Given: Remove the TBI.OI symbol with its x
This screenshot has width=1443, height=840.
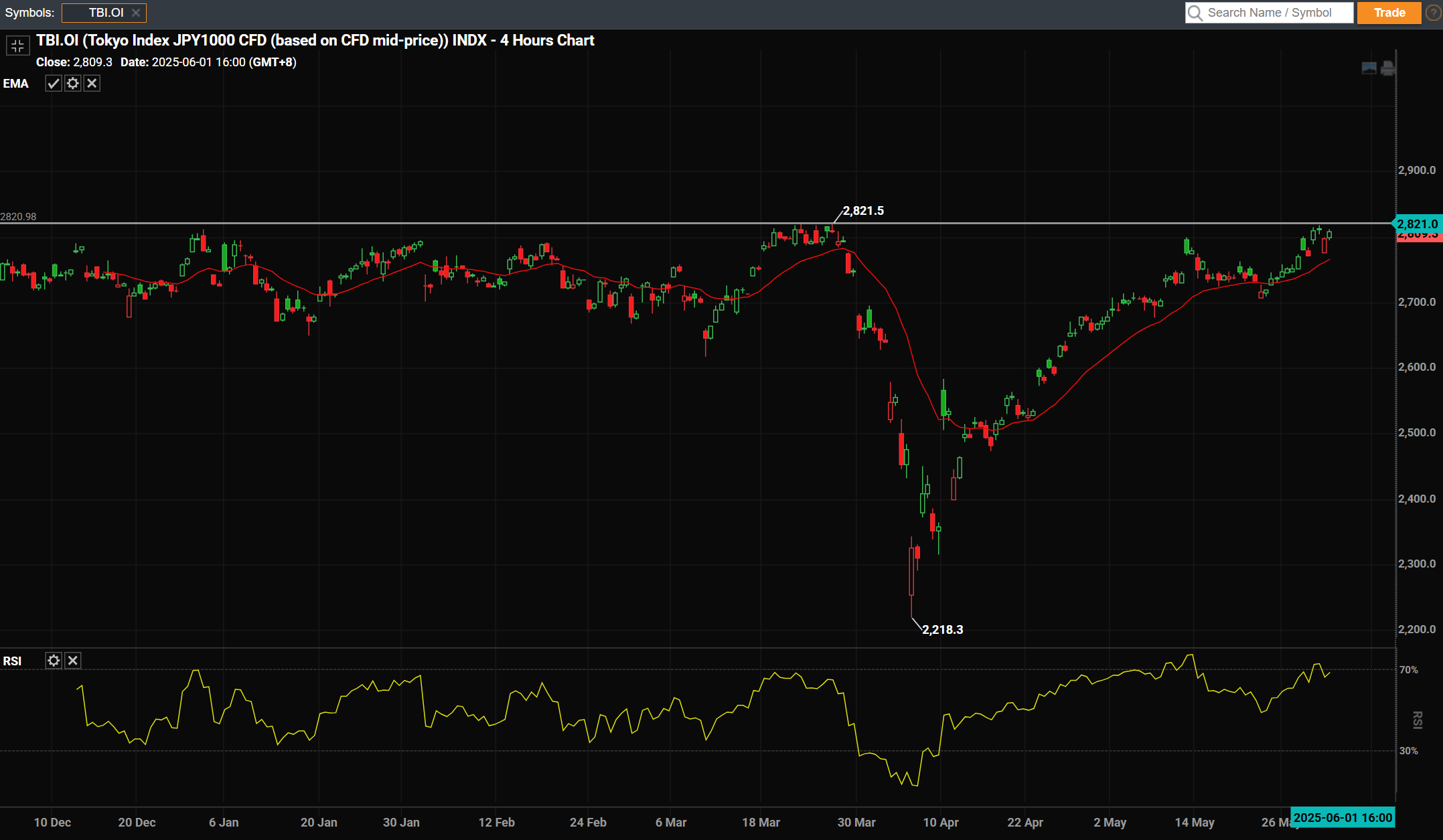Looking at the screenshot, I should click(x=136, y=13).
